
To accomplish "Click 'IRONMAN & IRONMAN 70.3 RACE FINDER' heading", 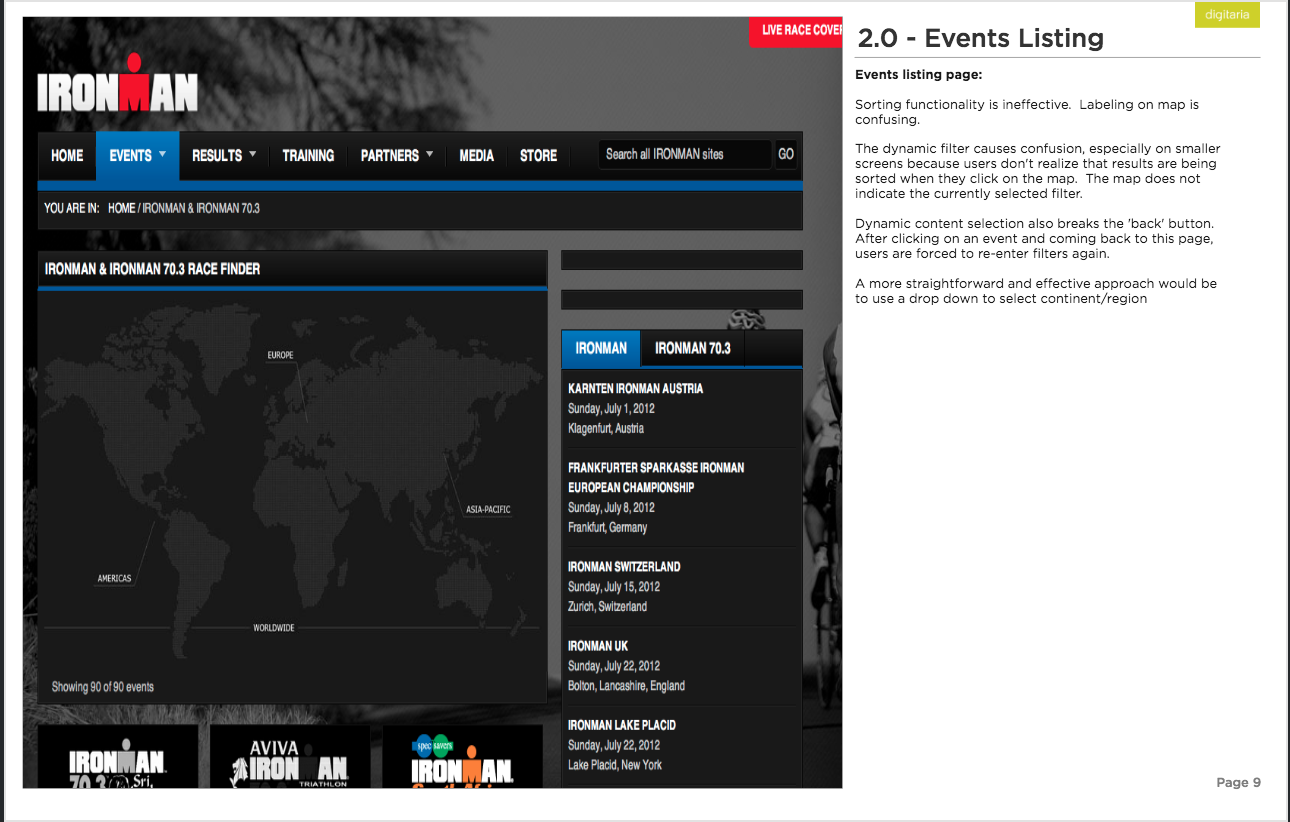I will click(153, 269).
